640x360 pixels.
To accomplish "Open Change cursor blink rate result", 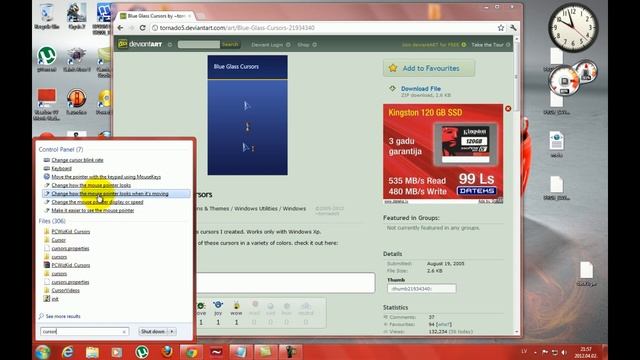I will point(77,160).
